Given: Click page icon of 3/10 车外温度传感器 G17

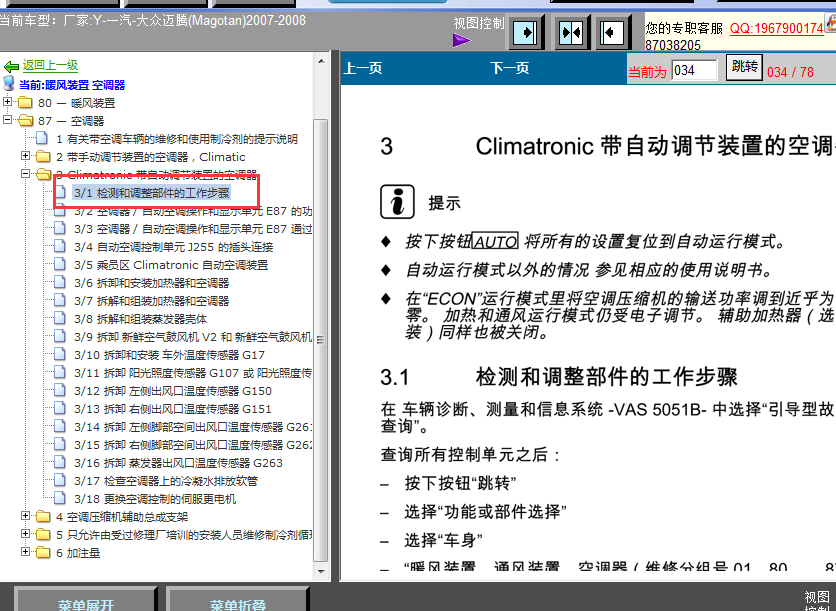Looking at the screenshot, I should pyautogui.click(x=60, y=354).
